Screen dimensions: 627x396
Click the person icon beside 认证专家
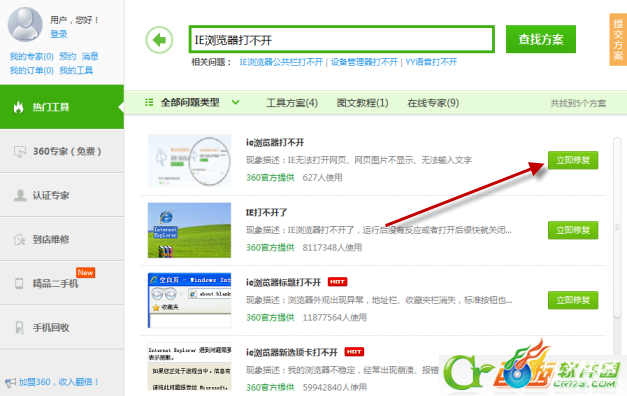pyautogui.click(x=20, y=196)
